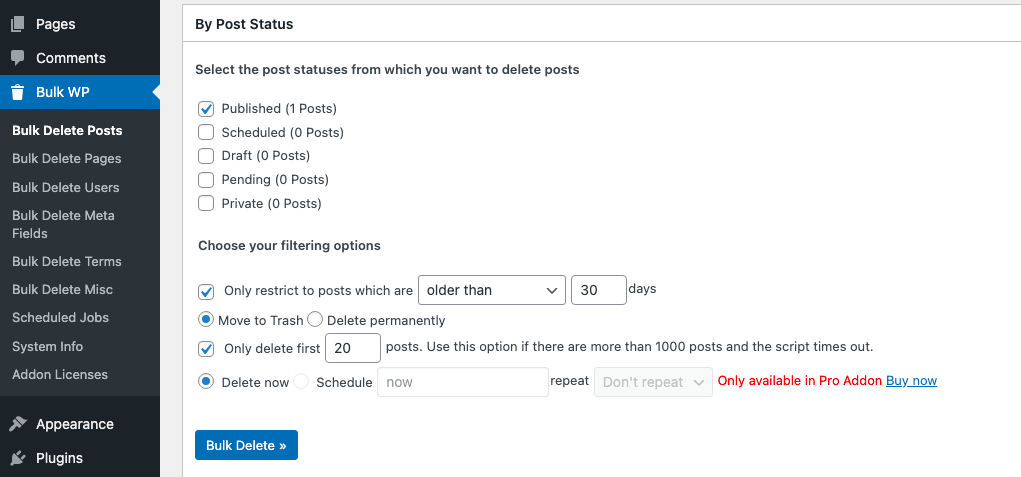The width and height of the screenshot is (1021, 477).
Task: Click the days number input field
Action: pos(598,290)
